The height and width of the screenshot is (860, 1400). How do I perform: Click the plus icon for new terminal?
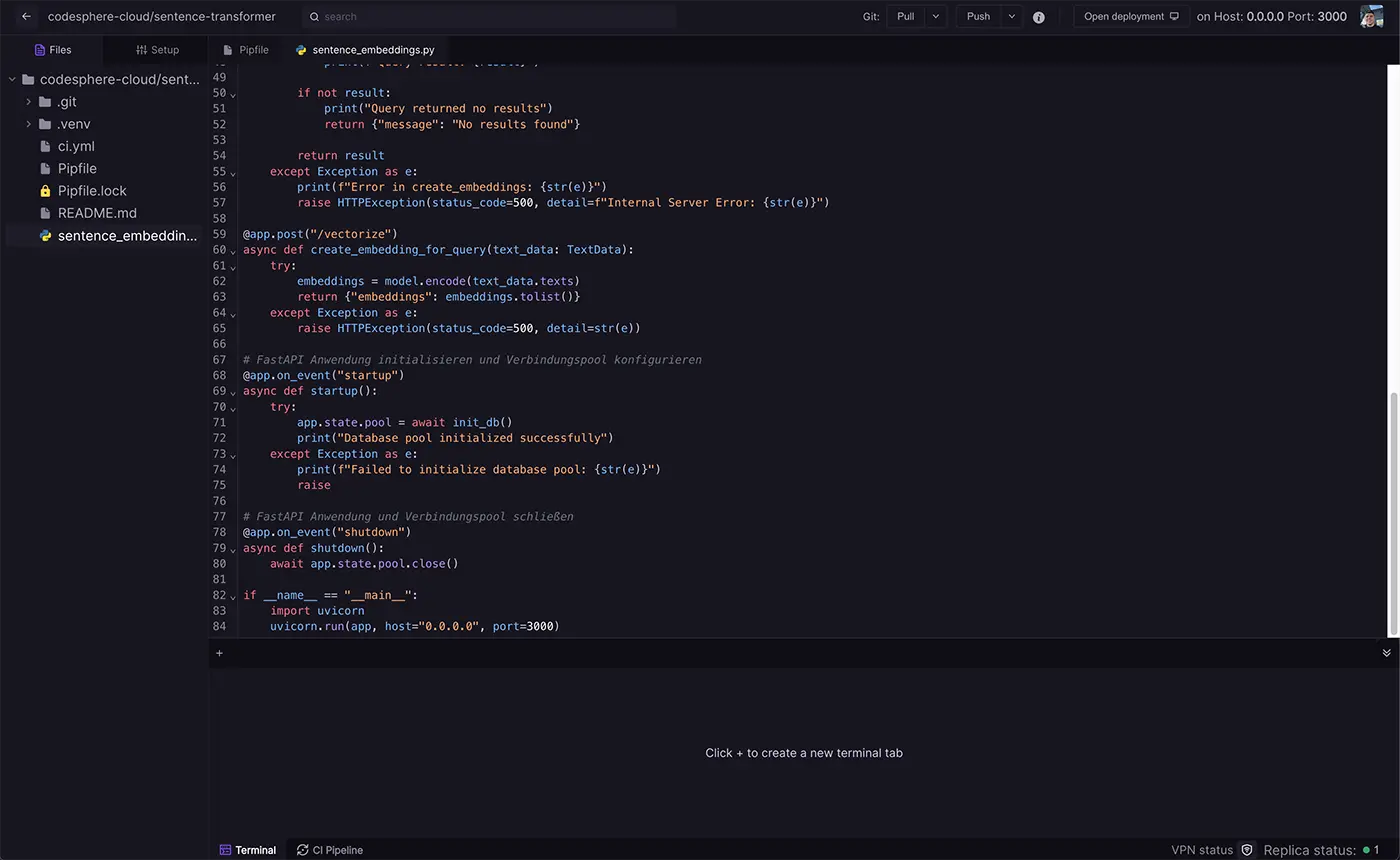[x=219, y=653]
